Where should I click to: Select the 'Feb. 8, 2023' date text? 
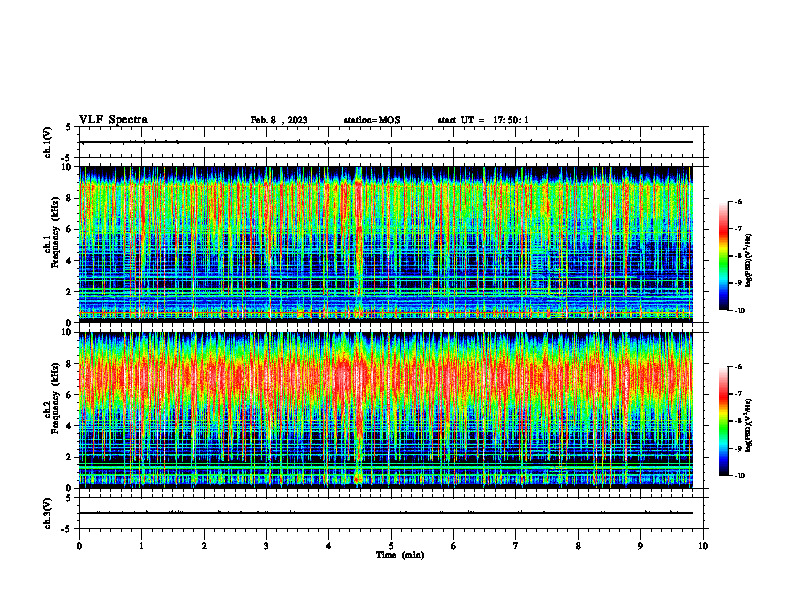coord(279,120)
